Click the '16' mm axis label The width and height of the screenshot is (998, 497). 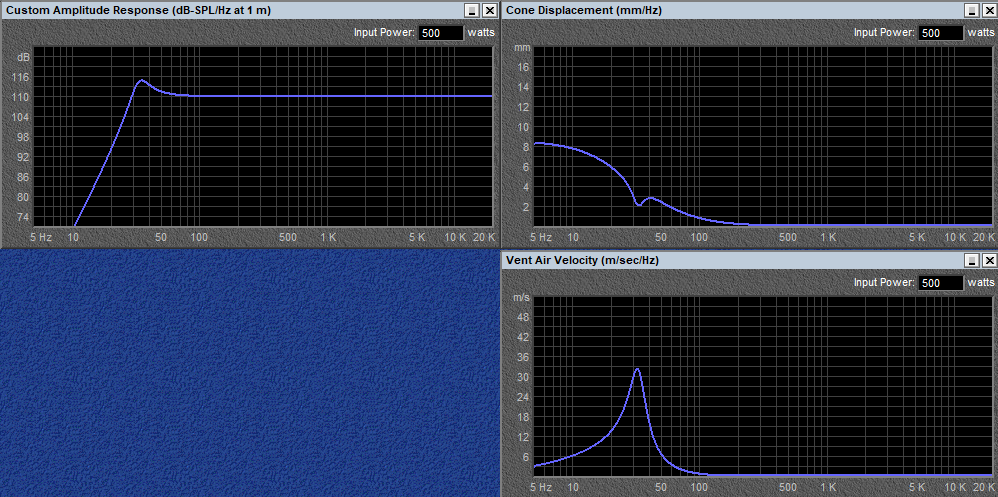pyautogui.click(x=524, y=67)
